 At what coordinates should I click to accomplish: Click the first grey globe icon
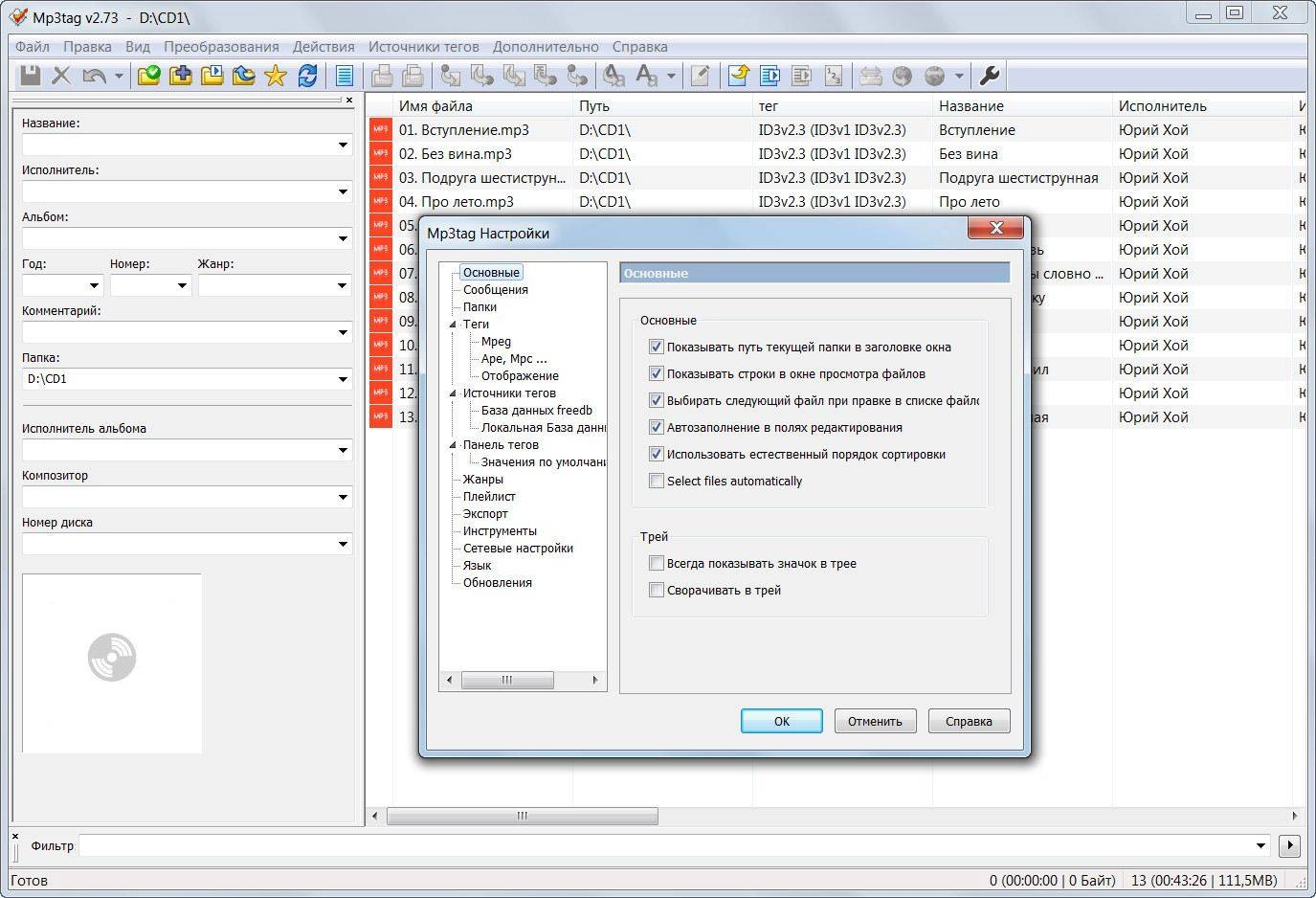click(902, 76)
